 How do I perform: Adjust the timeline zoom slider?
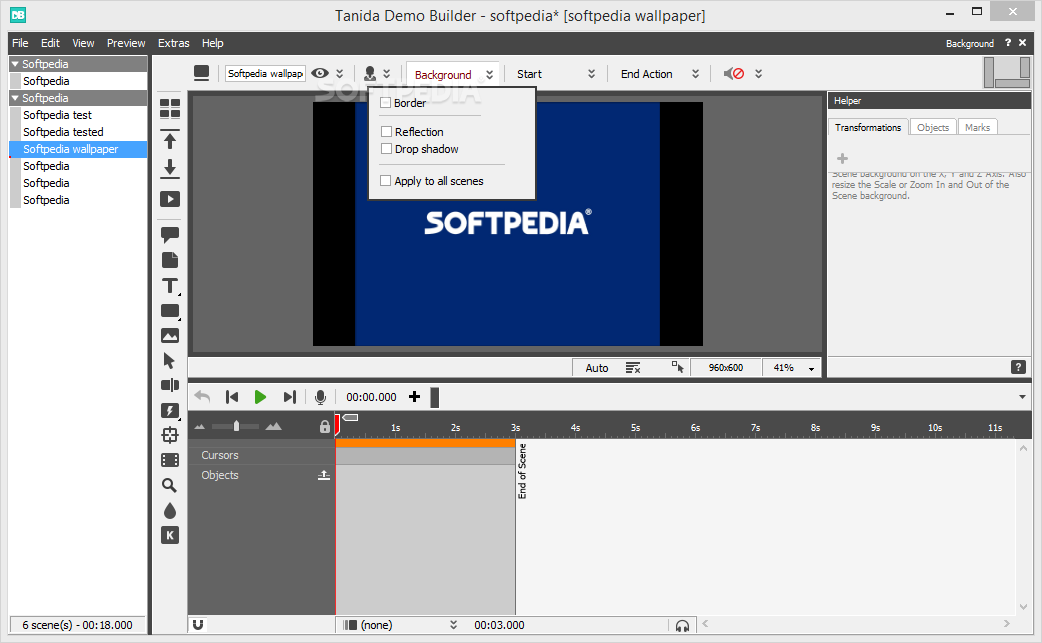tap(237, 426)
